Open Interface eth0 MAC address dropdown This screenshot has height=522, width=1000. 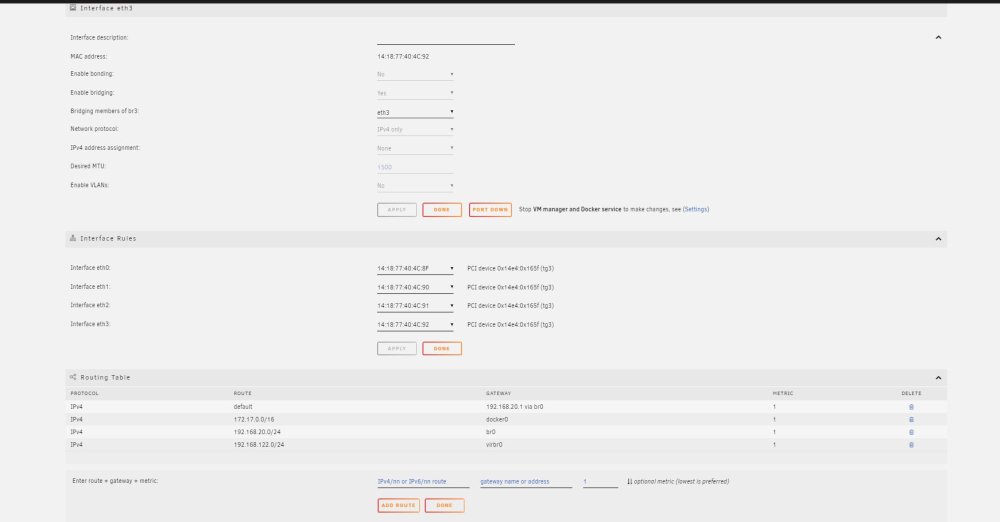coord(415,269)
